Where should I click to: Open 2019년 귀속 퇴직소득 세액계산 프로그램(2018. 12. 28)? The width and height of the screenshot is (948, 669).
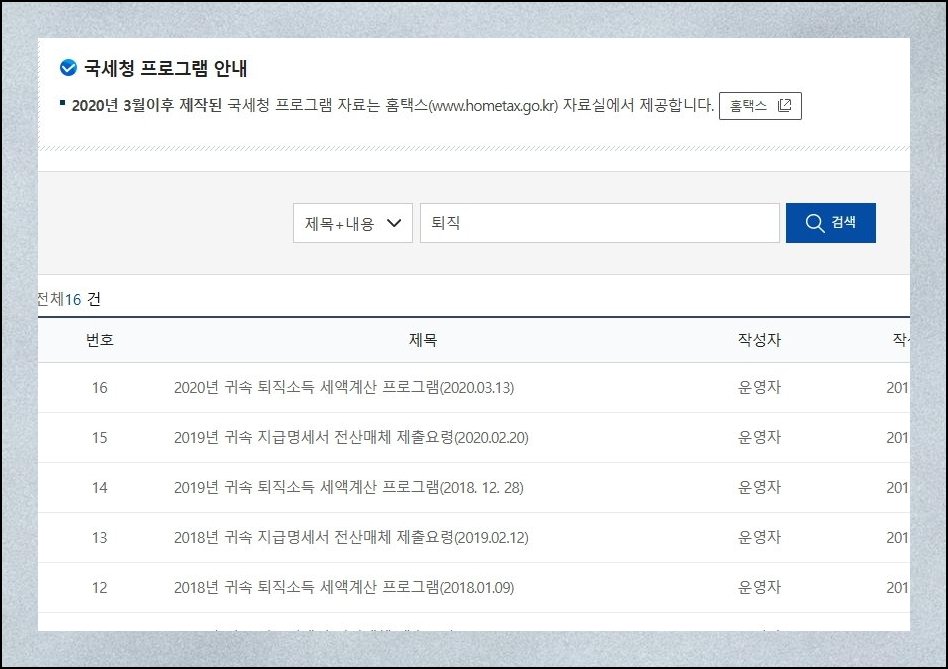(349, 488)
